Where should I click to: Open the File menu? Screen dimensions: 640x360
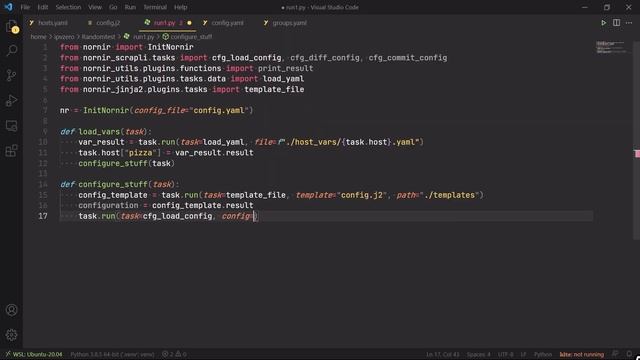coord(25,7)
